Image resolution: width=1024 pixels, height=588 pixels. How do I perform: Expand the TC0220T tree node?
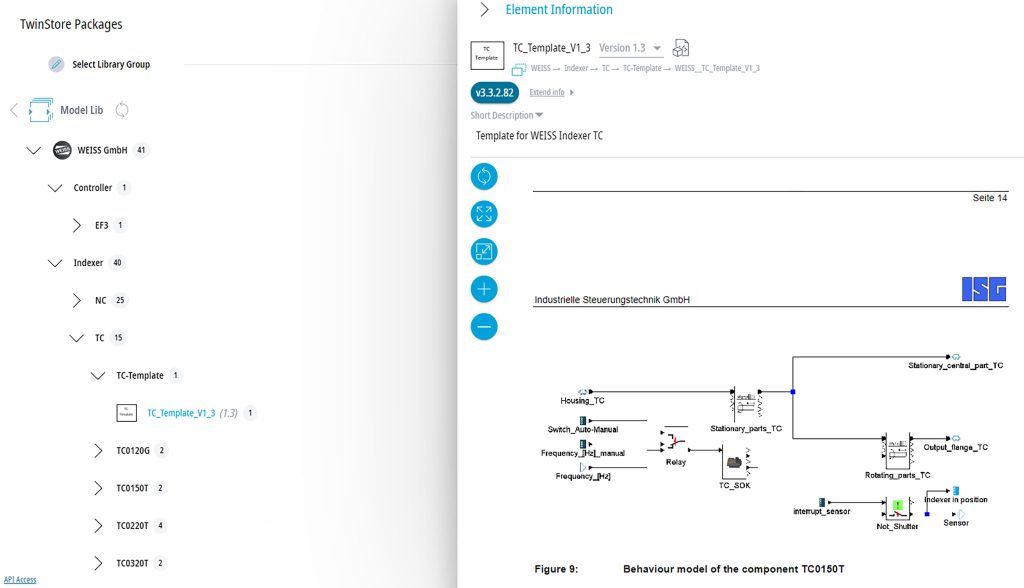(98, 525)
